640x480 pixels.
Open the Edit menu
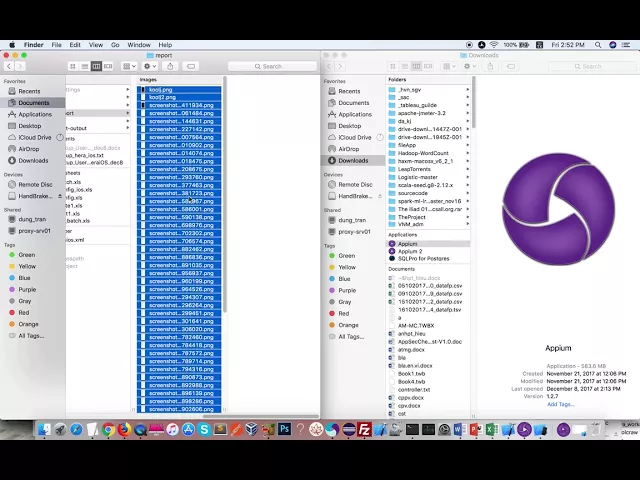coord(75,45)
